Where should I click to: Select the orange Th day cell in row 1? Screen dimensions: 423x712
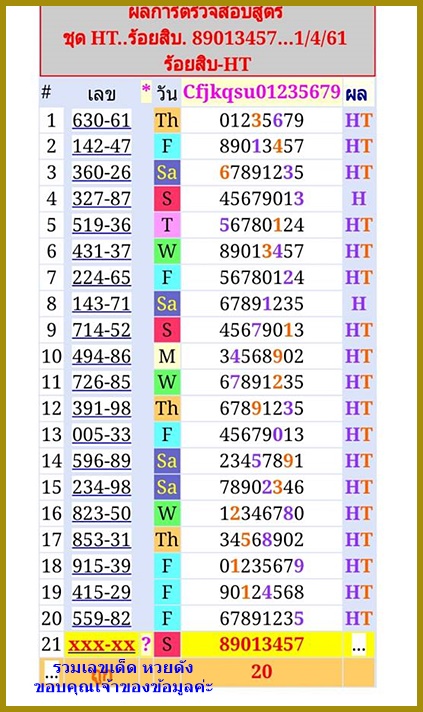click(167, 120)
